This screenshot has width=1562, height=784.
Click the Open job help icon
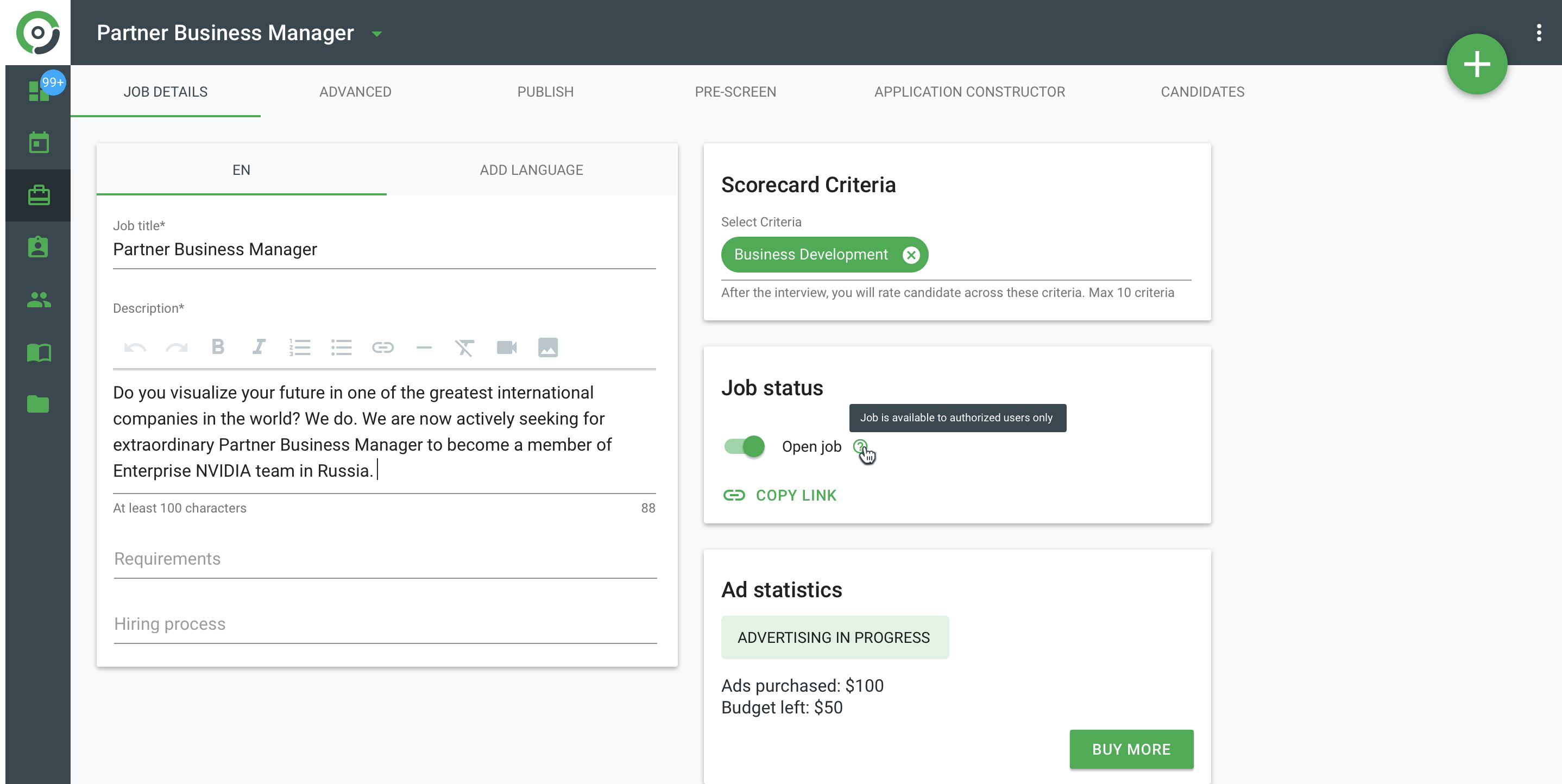(860, 447)
